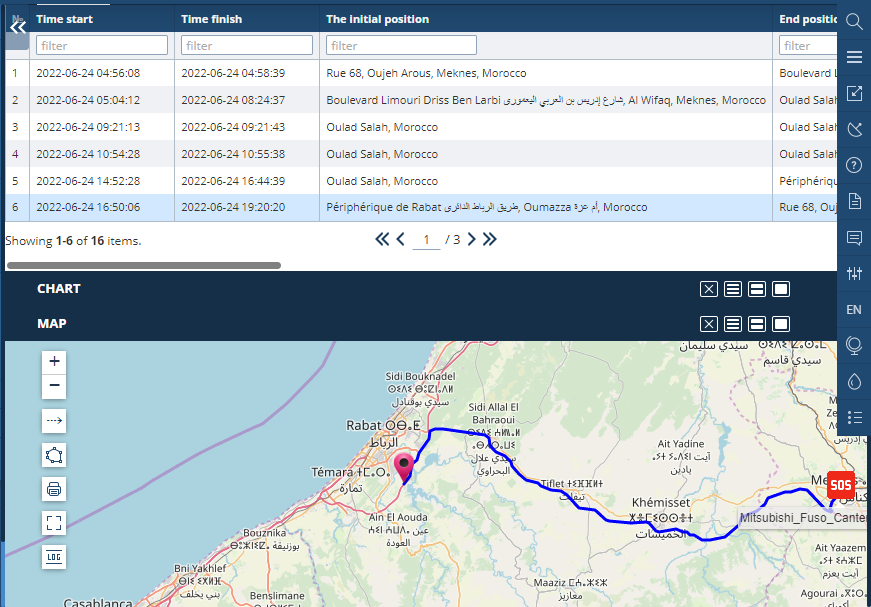Image resolution: width=871 pixels, height=607 pixels.
Task: Open the search icon in the sidebar
Action: pyautogui.click(x=854, y=22)
